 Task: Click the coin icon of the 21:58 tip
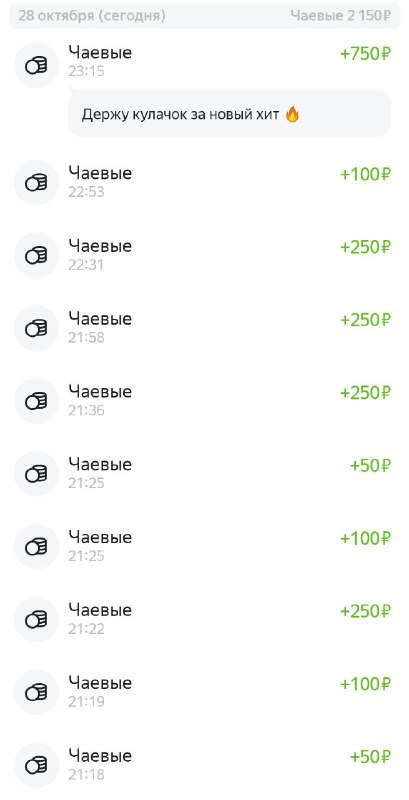pos(36,328)
